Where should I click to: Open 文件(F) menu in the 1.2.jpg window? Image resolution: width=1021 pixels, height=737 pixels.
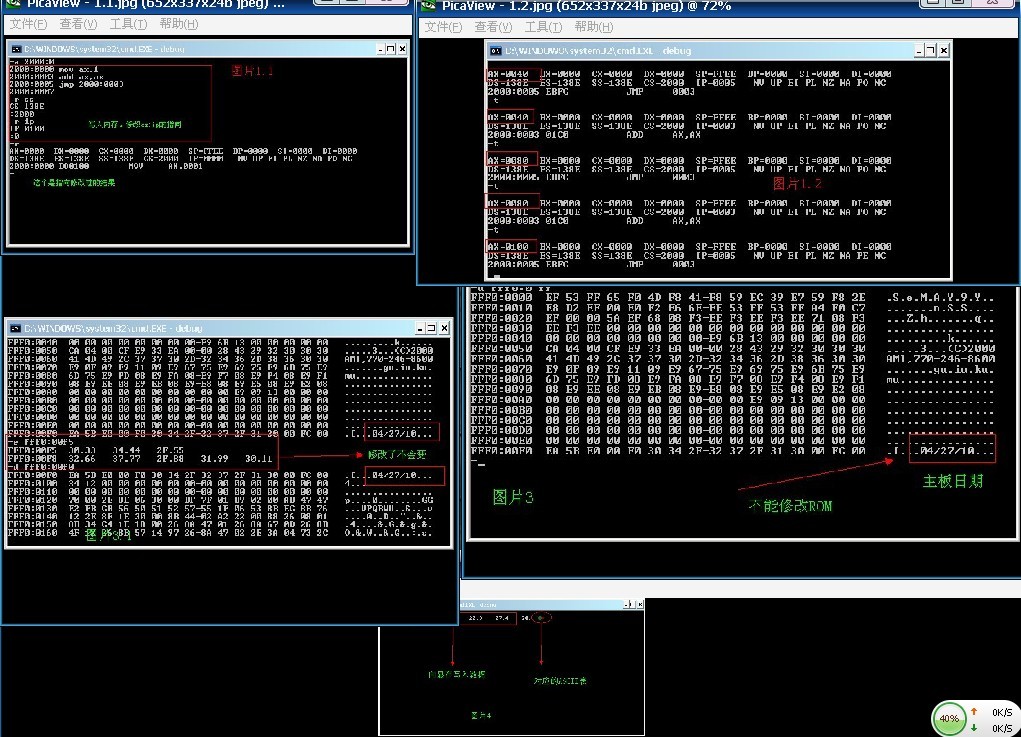click(443, 27)
